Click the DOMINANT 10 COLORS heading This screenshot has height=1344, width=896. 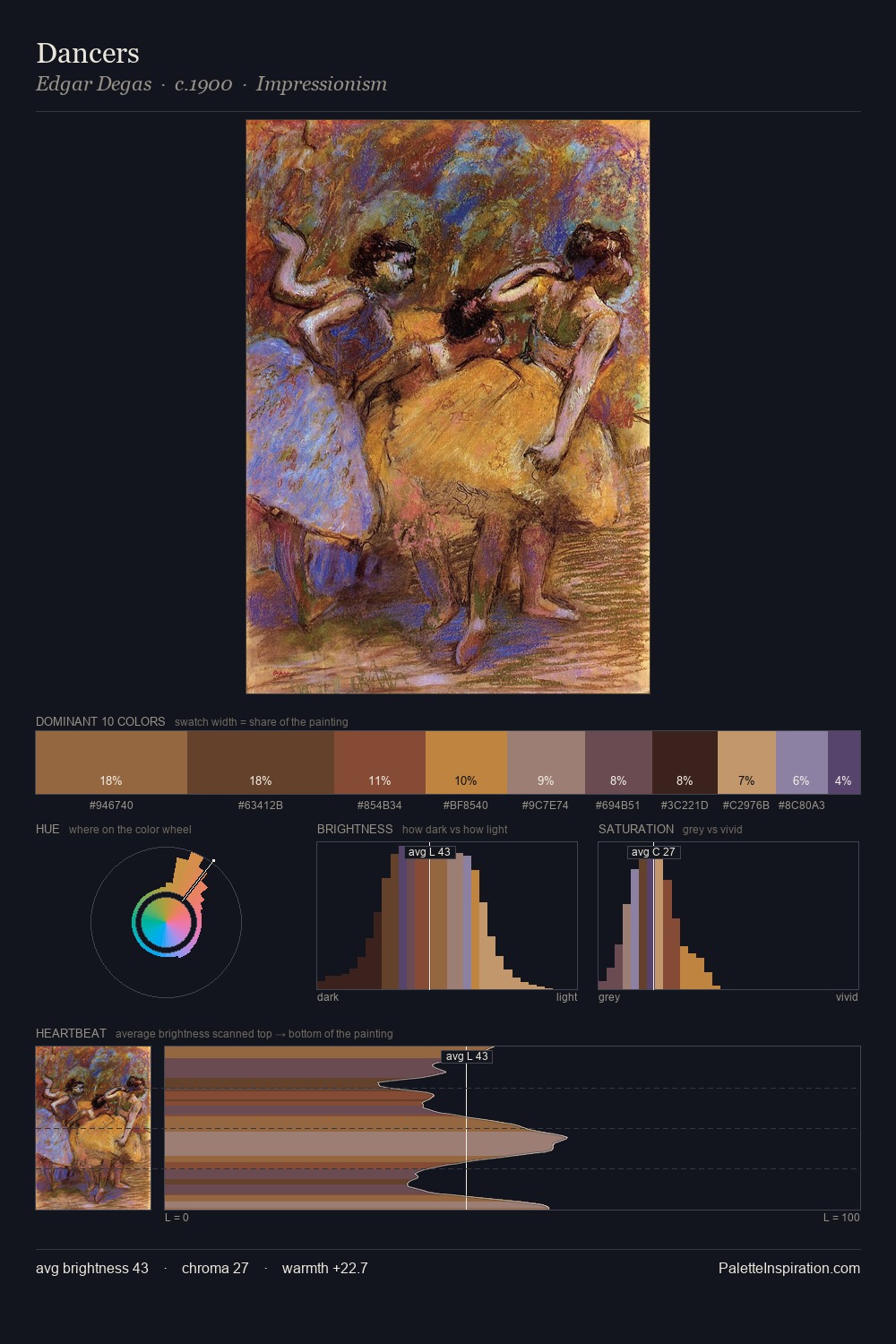click(x=100, y=721)
